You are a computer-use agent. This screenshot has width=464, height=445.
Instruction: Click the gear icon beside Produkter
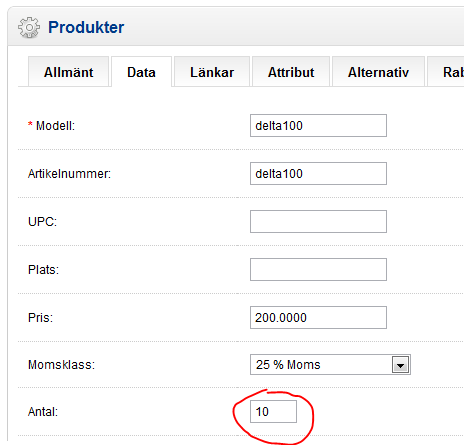(29, 27)
